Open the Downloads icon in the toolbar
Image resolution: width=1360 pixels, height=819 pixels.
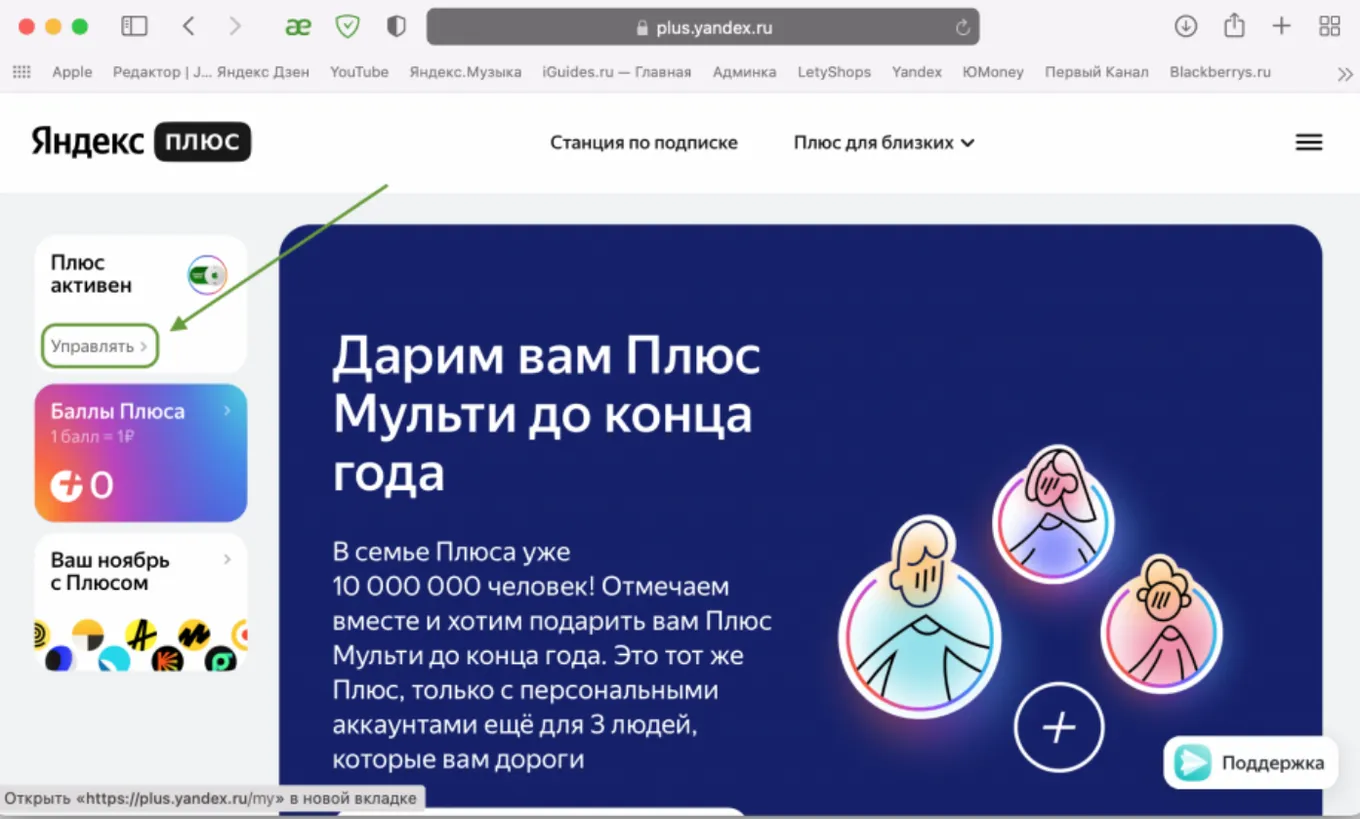pos(1186,27)
